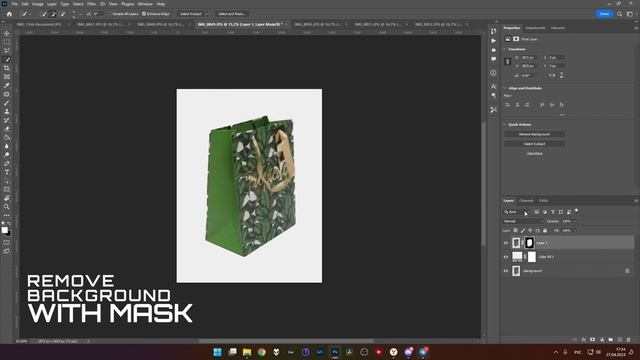Open the Filter menu
This screenshot has width=640, height=360.
[91, 4]
